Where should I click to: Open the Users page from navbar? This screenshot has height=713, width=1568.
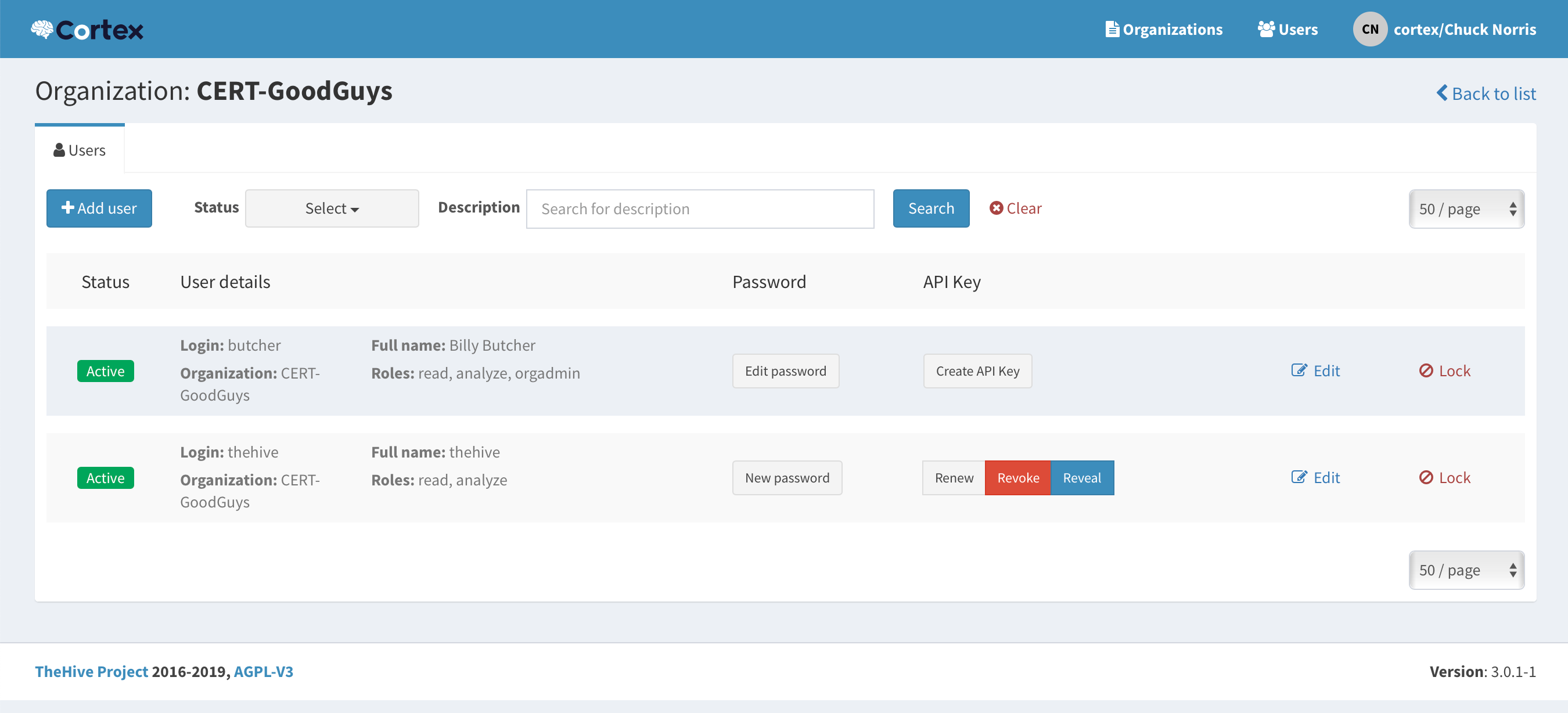pos(1288,28)
